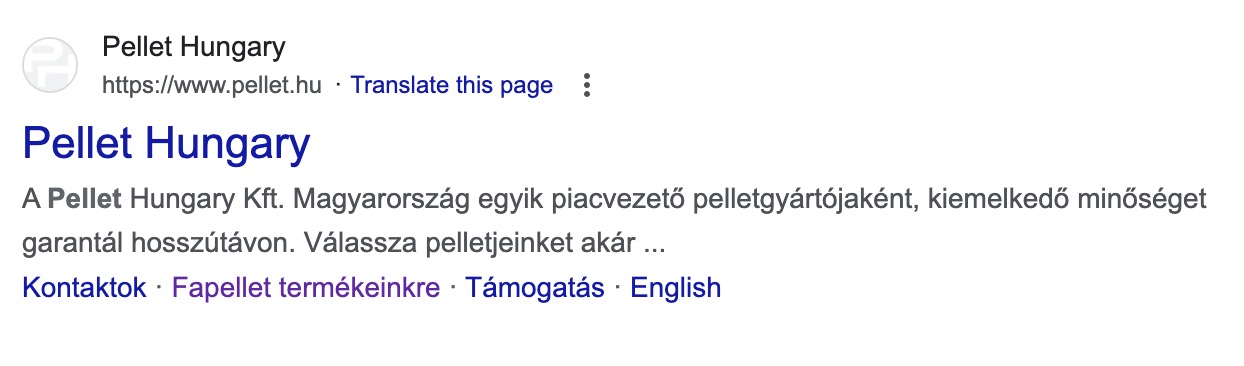Viewport: 1244px width, 366px height.
Task: Visit the visited purple sitelink Fapellet termékeinkre
Action: click(306, 288)
